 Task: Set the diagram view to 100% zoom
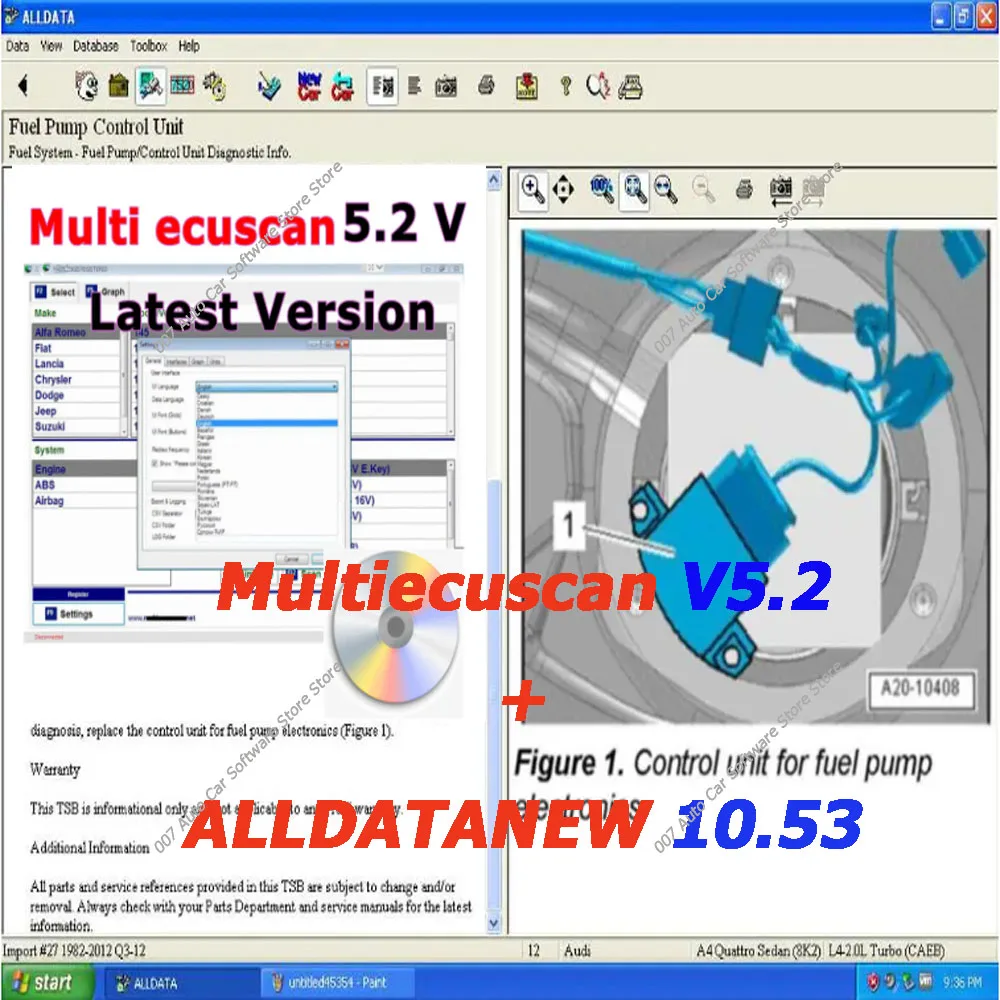(x=601, y=188)
